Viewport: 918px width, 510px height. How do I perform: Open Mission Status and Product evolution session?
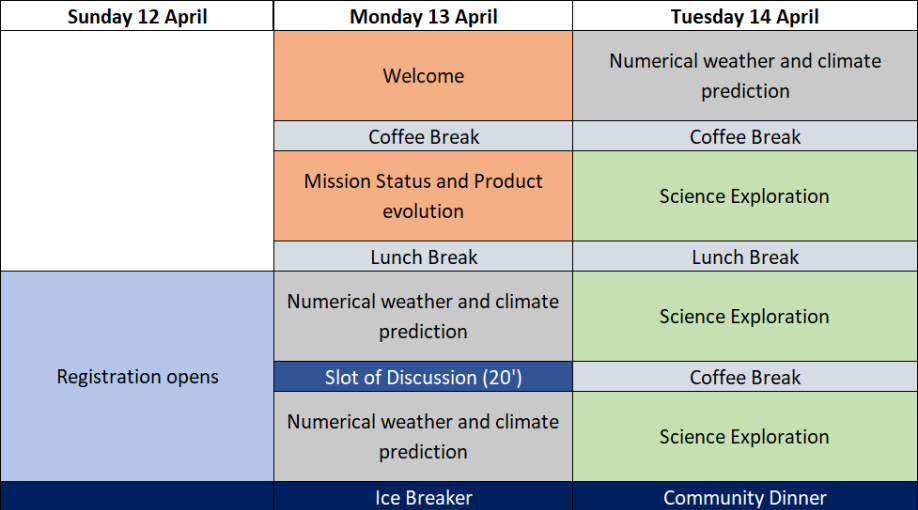[423, 196]
